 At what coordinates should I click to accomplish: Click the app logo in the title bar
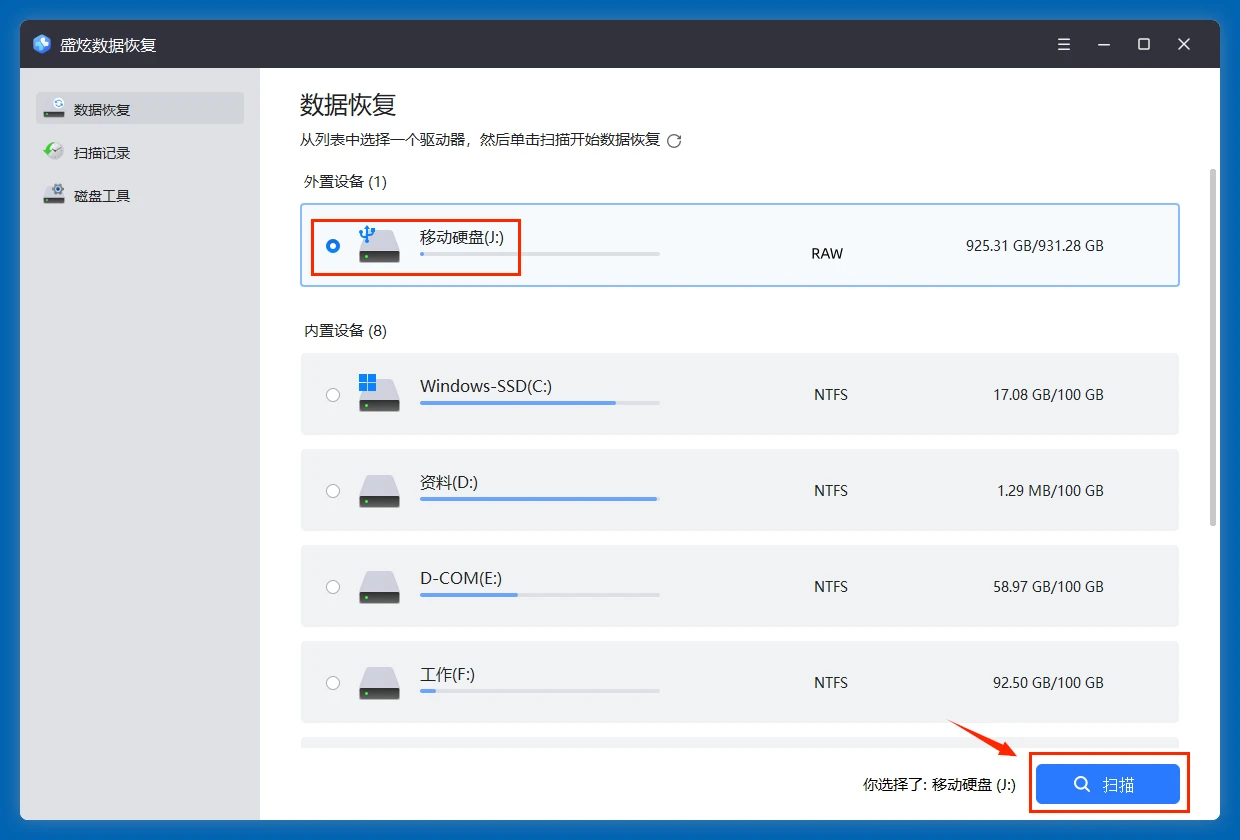pyautogui.click(x=40, y=43)
